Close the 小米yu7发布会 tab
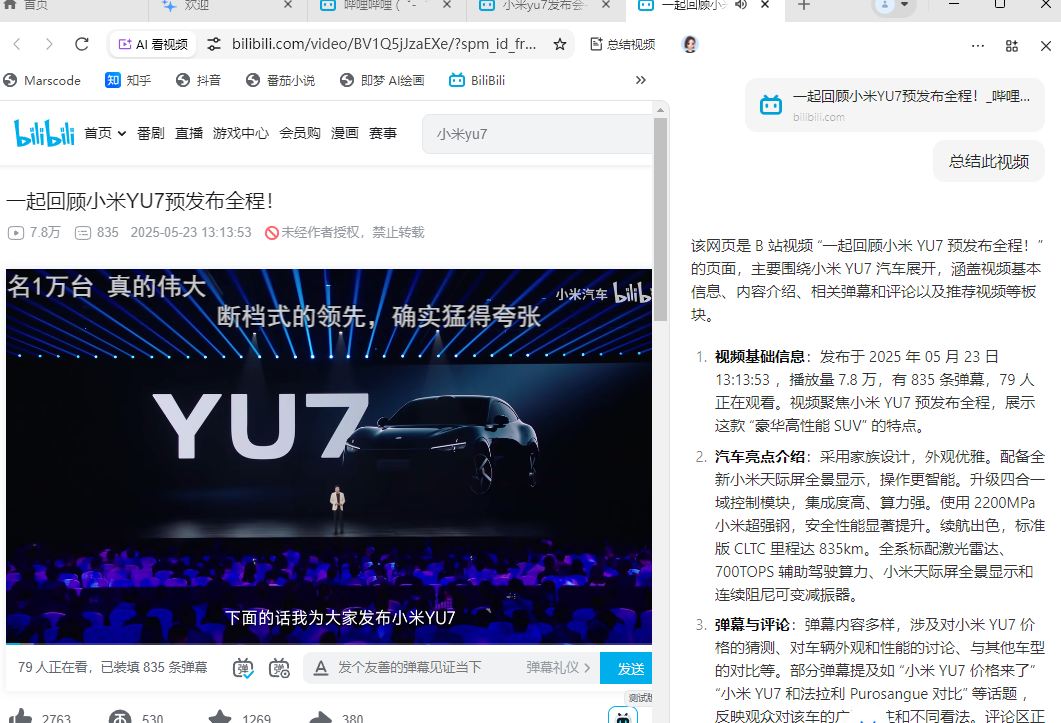Image resolution: width=1061 pixels, height=723 pixels. tap(606, 5)
